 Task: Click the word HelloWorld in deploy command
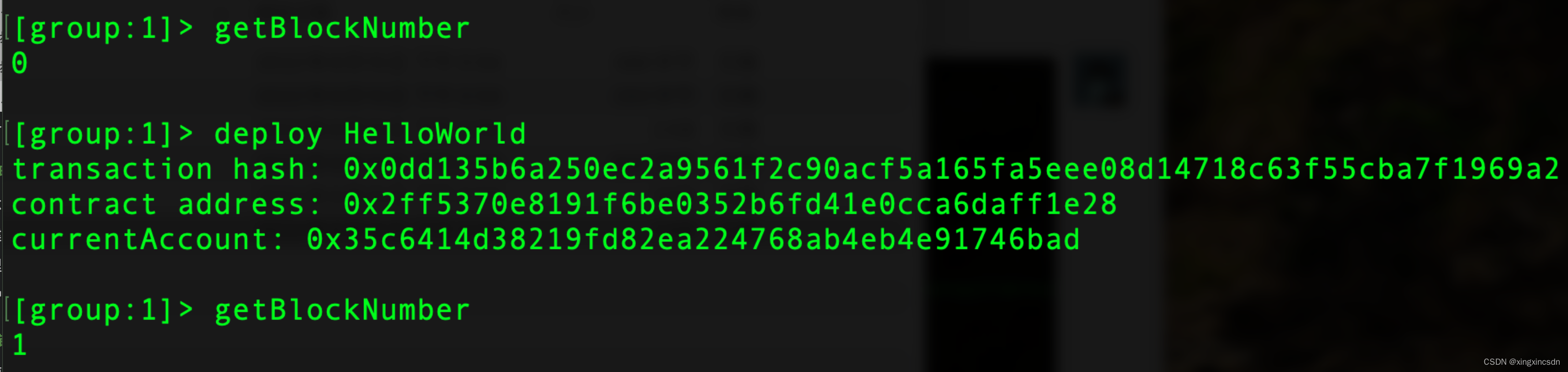coord(435,134)
